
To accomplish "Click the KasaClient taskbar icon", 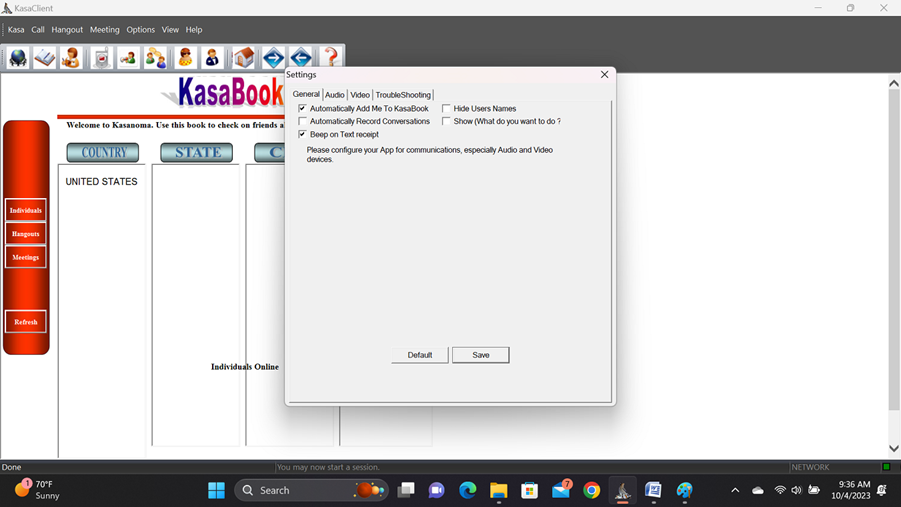I will pyautogui.click(x=623, y=490).
